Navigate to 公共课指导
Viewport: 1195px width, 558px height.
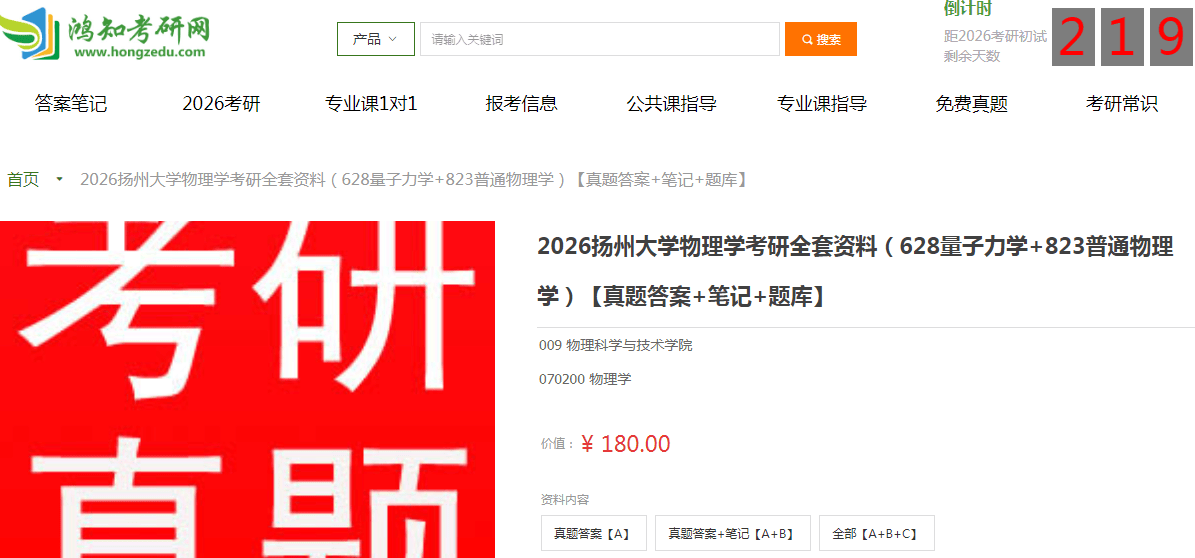click(671, 104)
